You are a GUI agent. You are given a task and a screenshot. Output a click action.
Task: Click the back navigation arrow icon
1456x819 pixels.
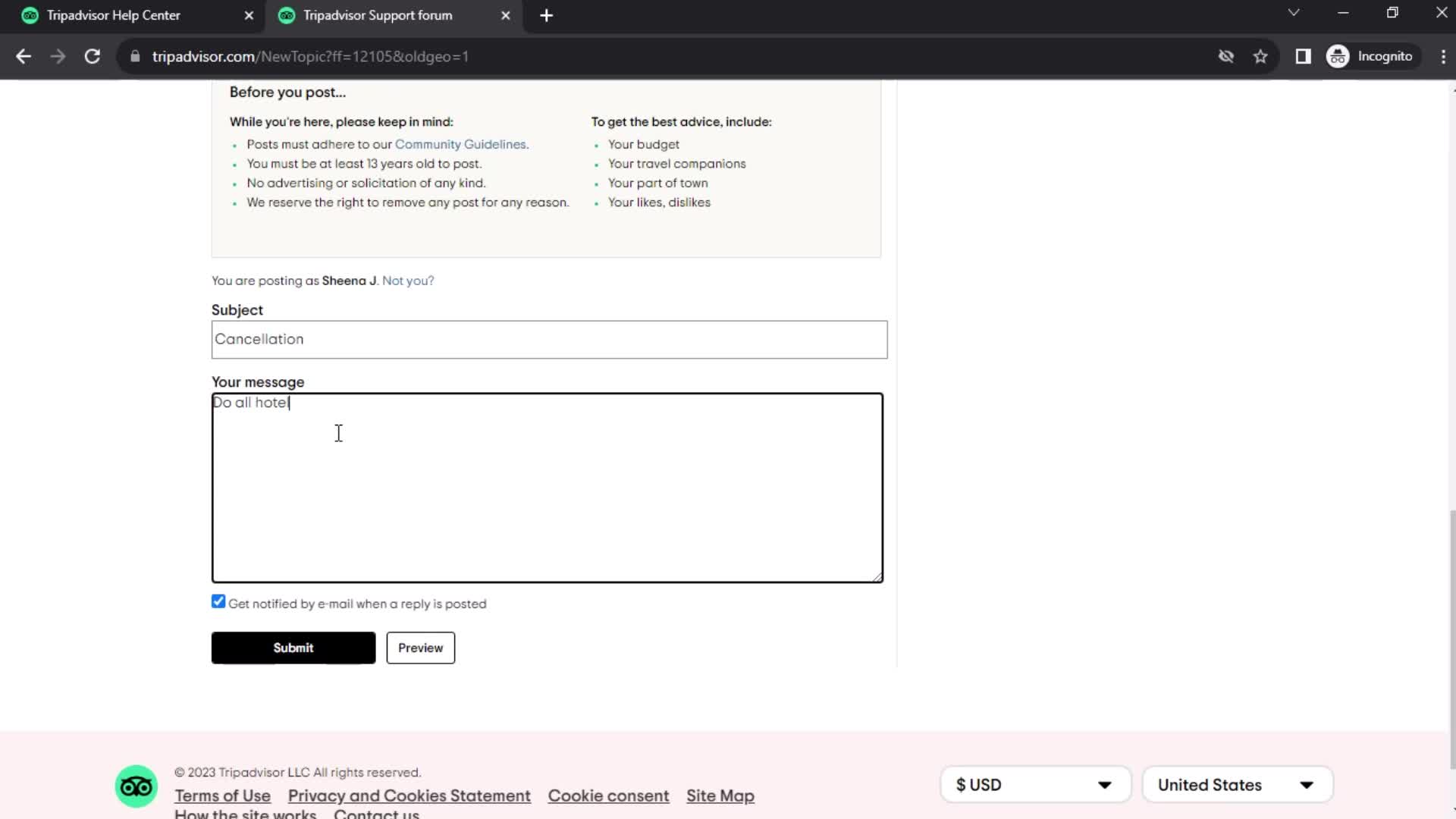24,57
